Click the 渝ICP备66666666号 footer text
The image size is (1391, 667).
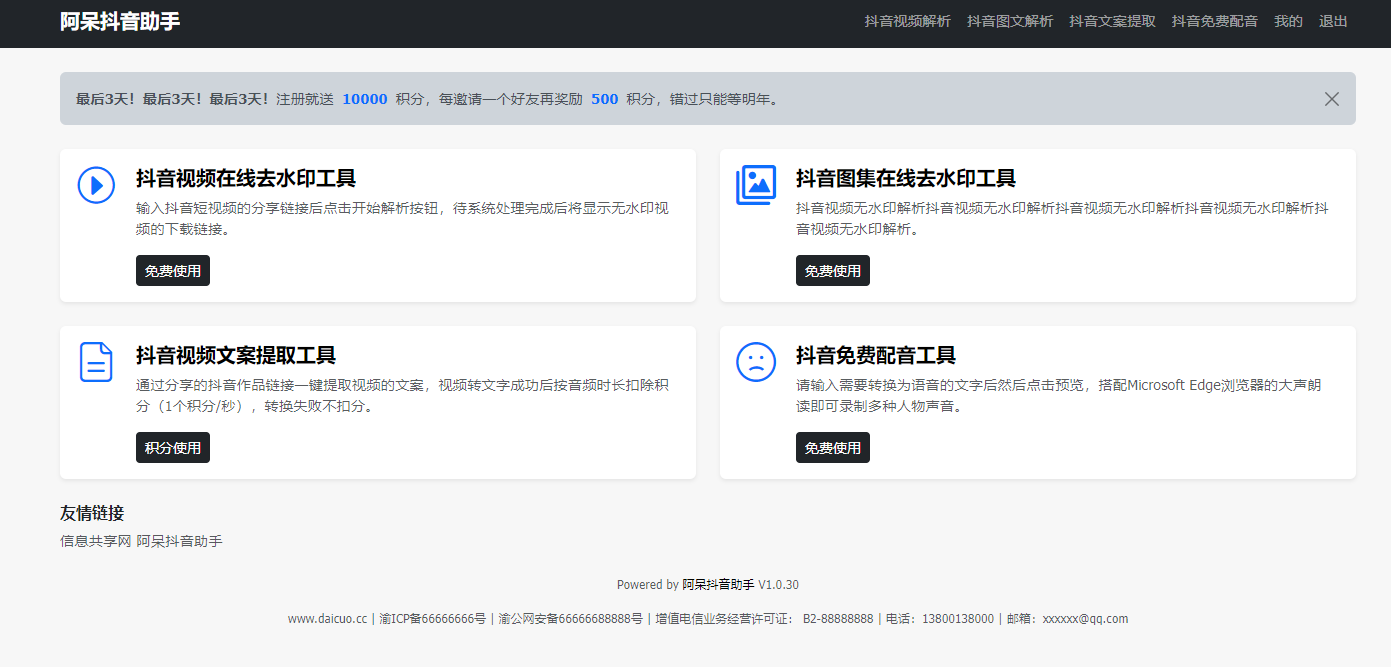click(x=433, y=619)
